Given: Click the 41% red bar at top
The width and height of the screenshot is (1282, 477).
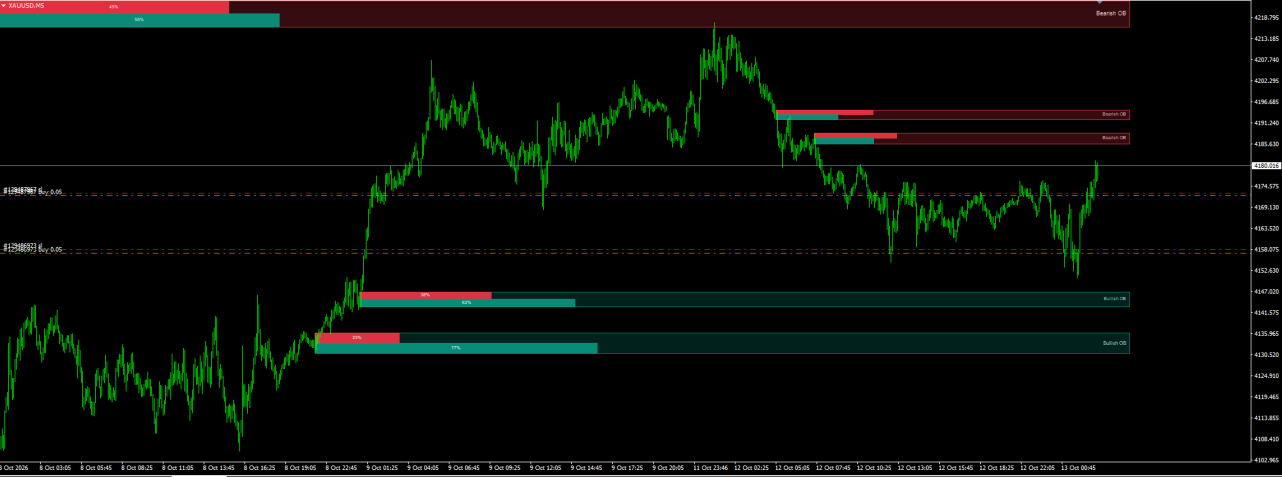Looking at the screenshot, I should [x=114, y=7].
